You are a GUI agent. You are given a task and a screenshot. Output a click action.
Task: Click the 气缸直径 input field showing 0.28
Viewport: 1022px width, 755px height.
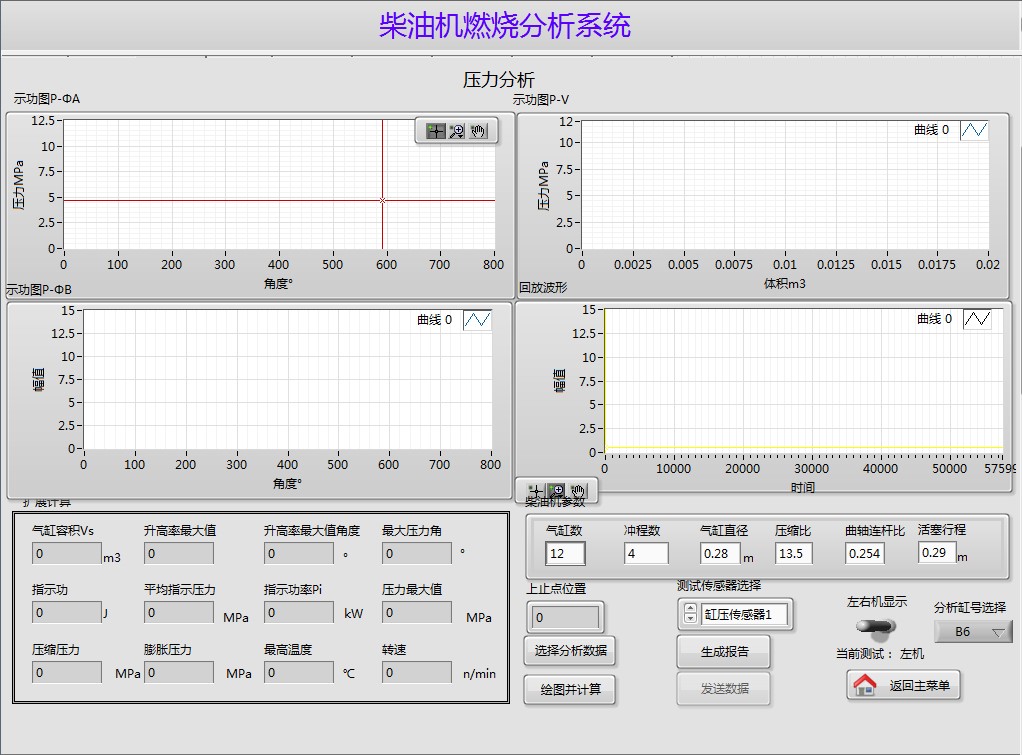point(720,554)
